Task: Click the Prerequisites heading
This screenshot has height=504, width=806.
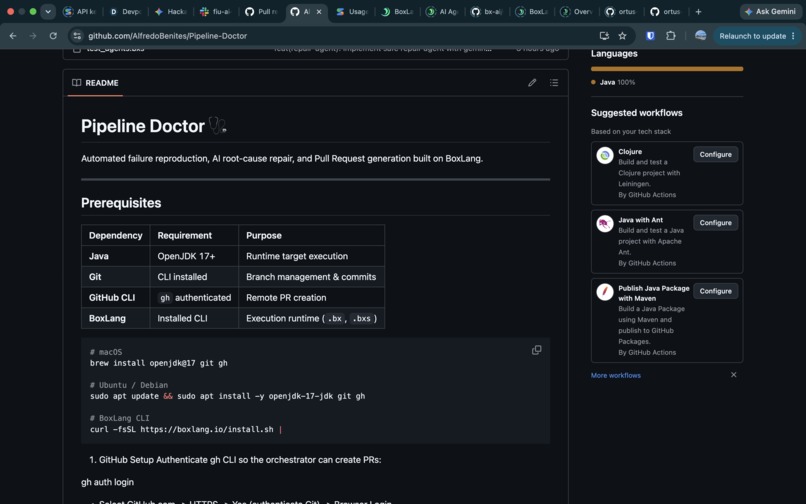Action: pos(121,203)
